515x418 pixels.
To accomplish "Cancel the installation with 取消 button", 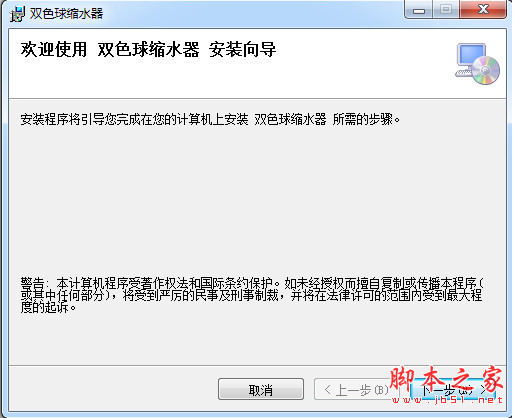I will point(261,389).
